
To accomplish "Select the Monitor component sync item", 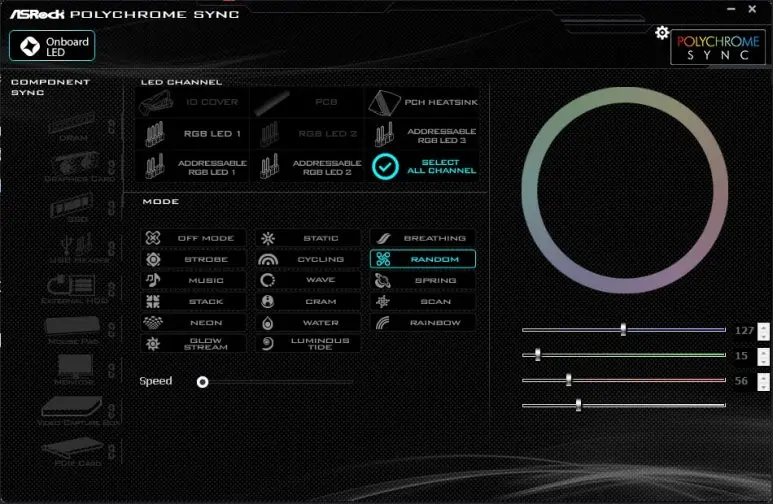I will point(74,371).
